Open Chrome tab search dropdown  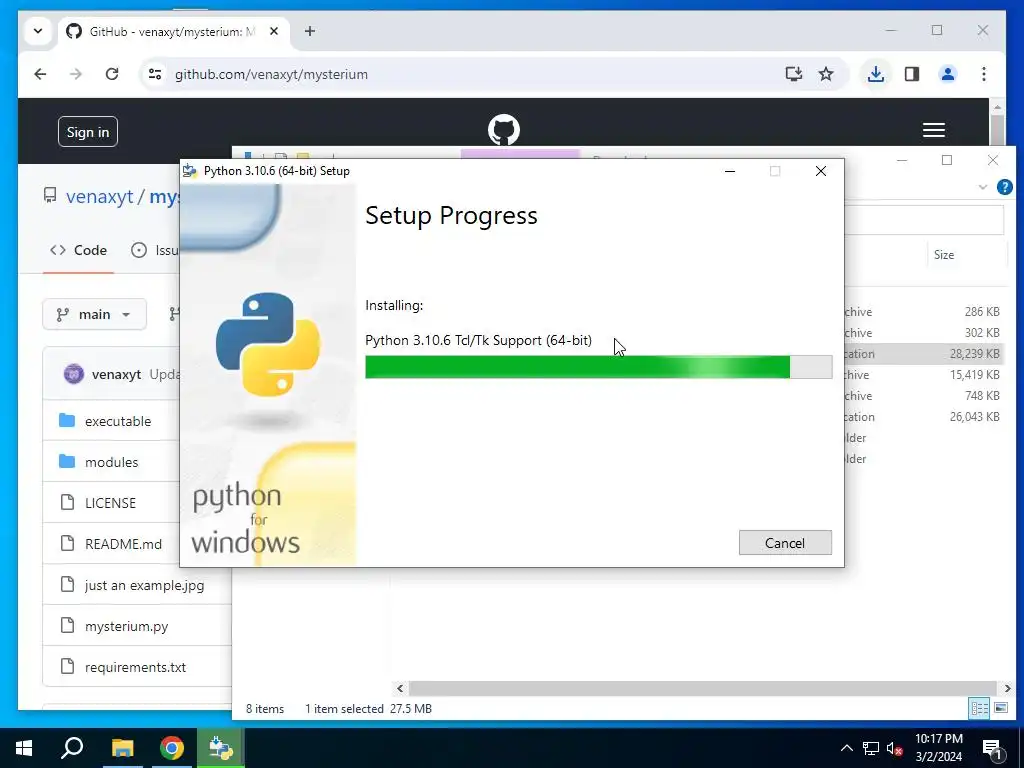point(38,31)
